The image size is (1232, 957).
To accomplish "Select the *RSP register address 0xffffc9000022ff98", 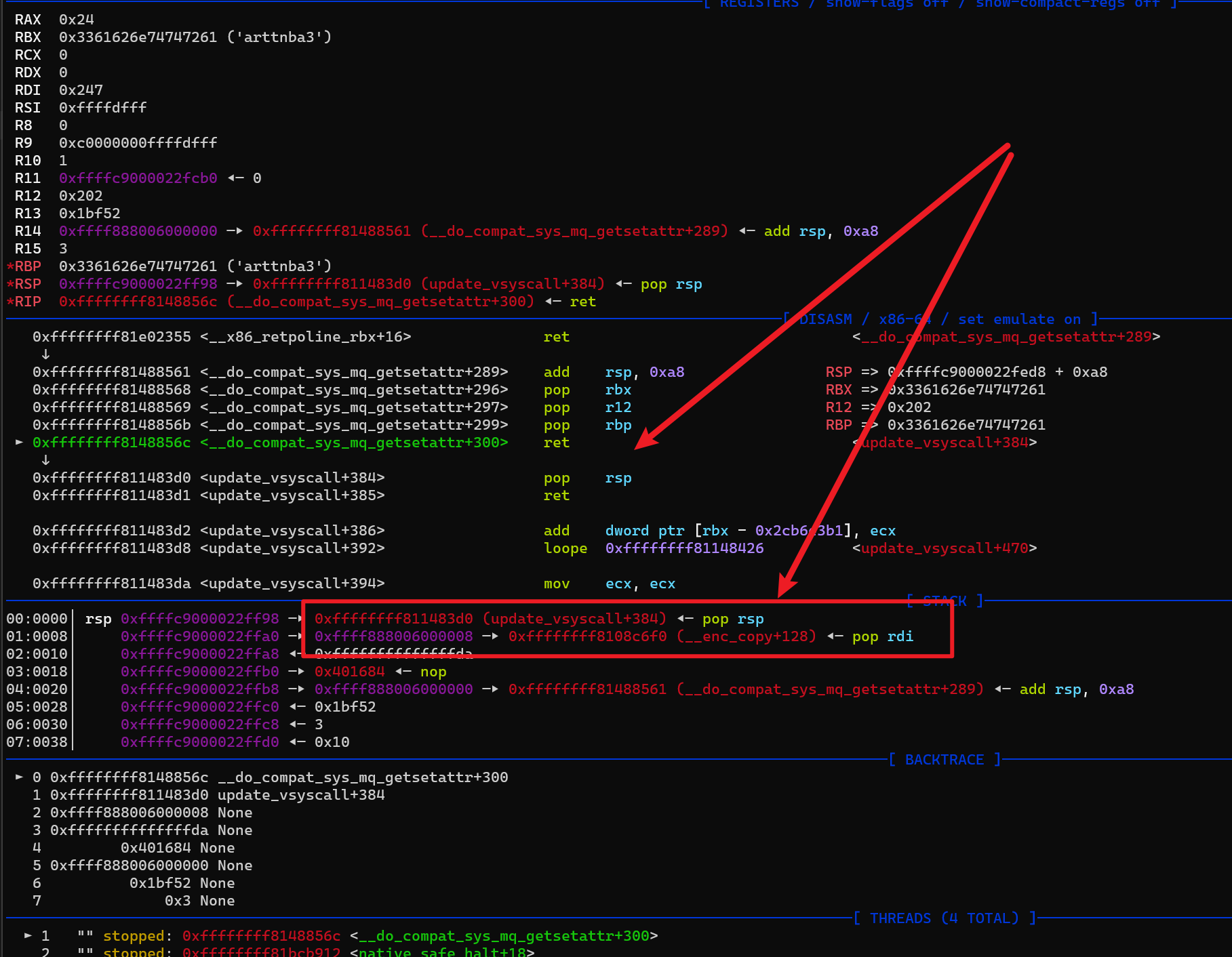I will pos(138,284).
